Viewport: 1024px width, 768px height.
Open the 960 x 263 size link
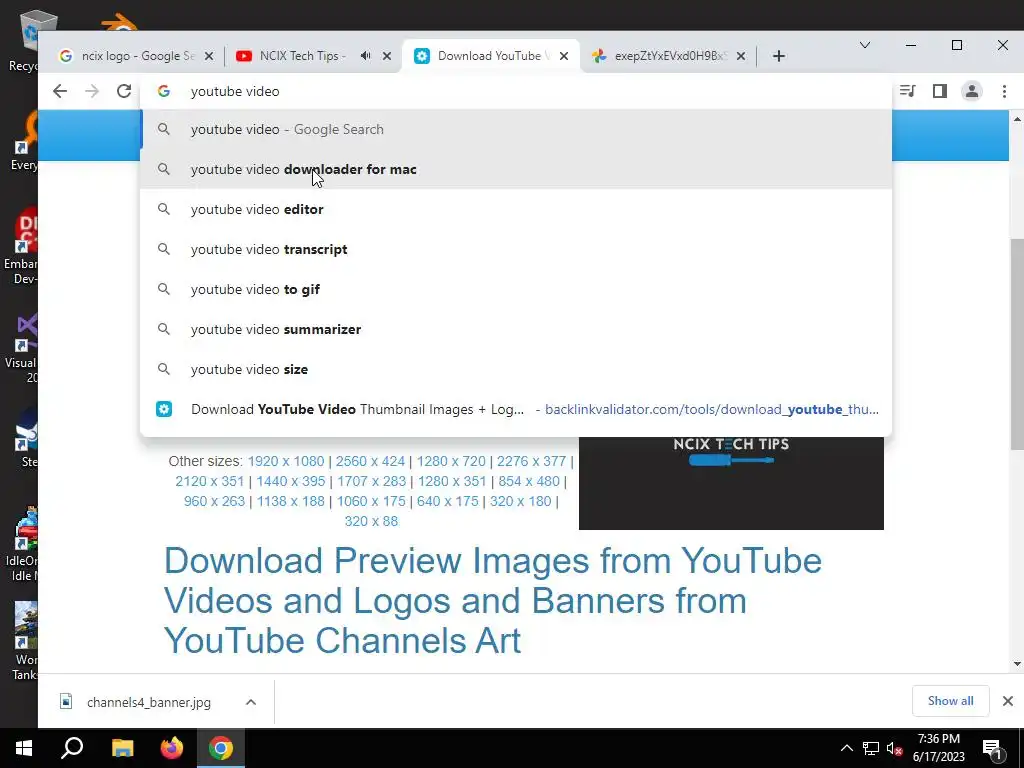[214, 502]
